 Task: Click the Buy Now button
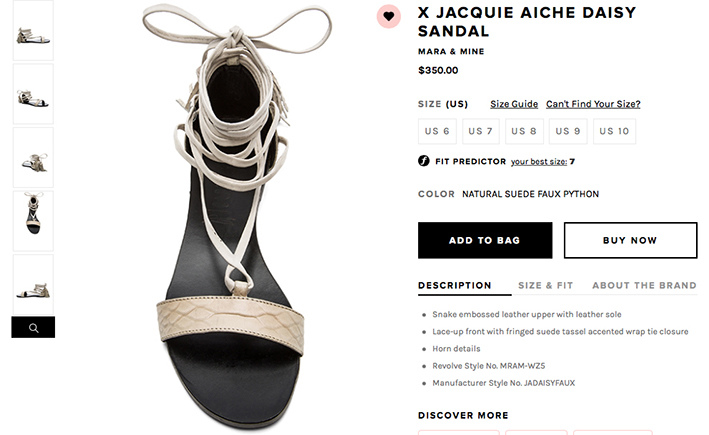pos(630,240)
